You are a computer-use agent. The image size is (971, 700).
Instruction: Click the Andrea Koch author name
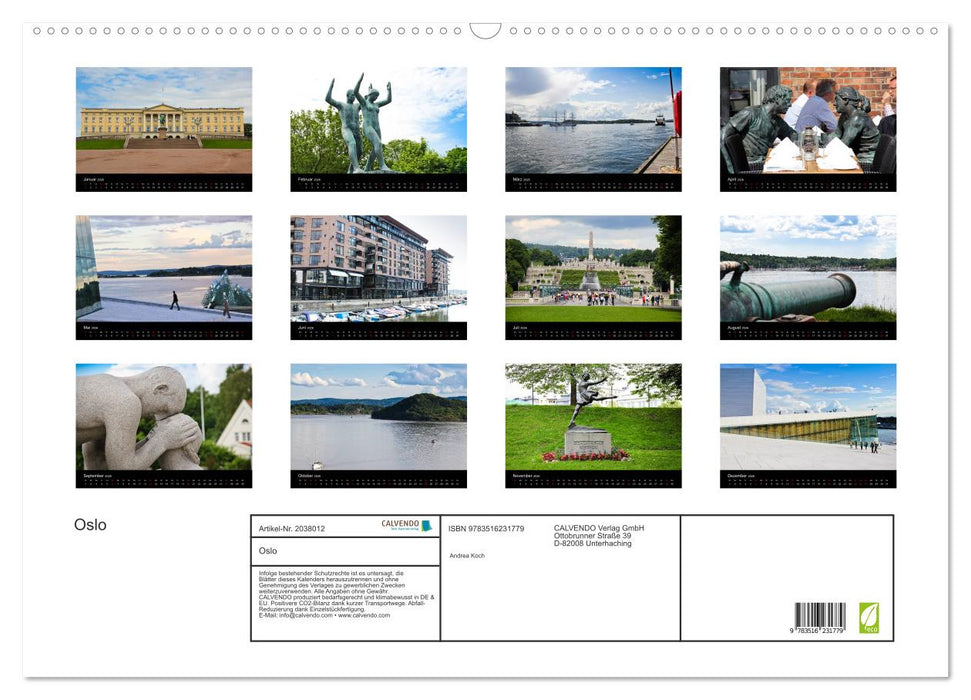pos(467,555)
